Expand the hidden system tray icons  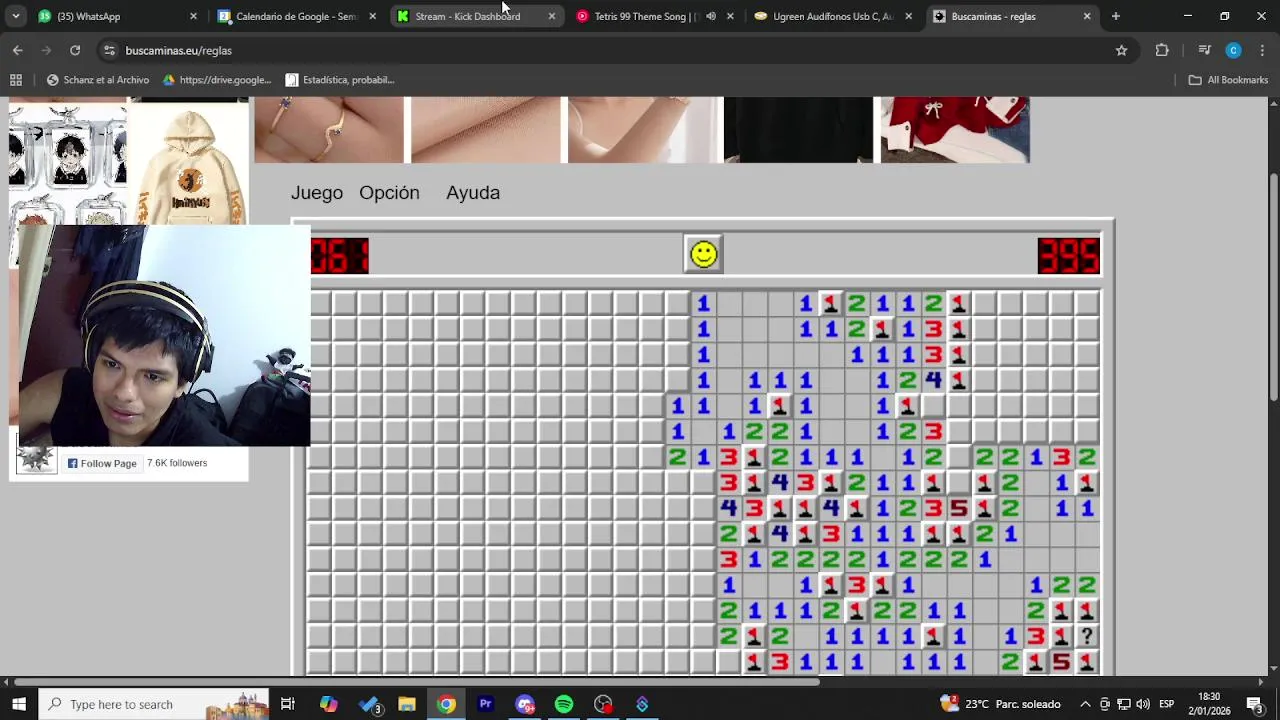point(1085,704)
